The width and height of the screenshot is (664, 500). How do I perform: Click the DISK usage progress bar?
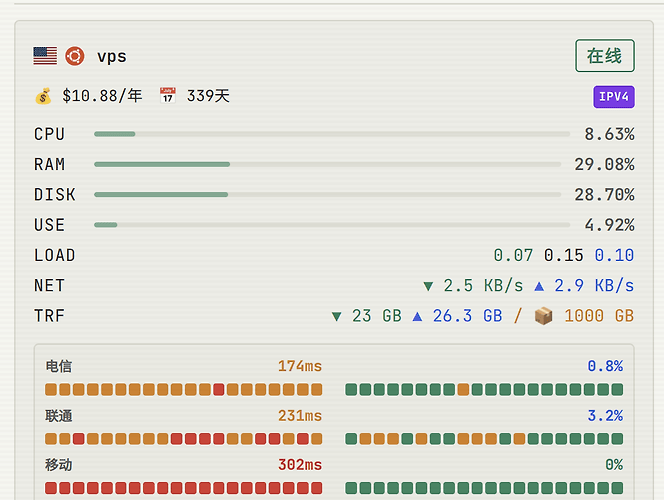click(327, 195)
